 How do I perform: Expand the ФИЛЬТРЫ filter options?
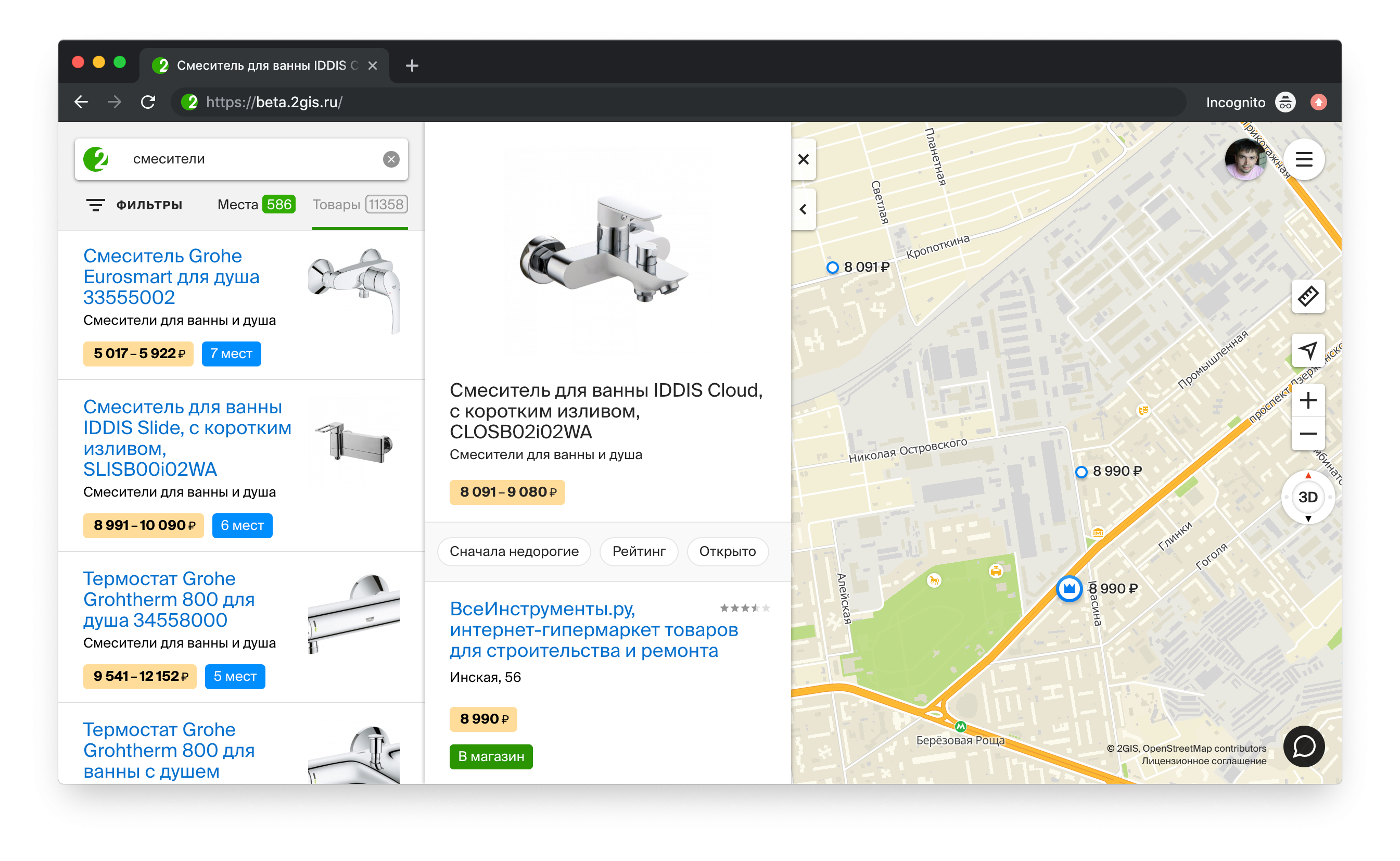coord(134,205)
